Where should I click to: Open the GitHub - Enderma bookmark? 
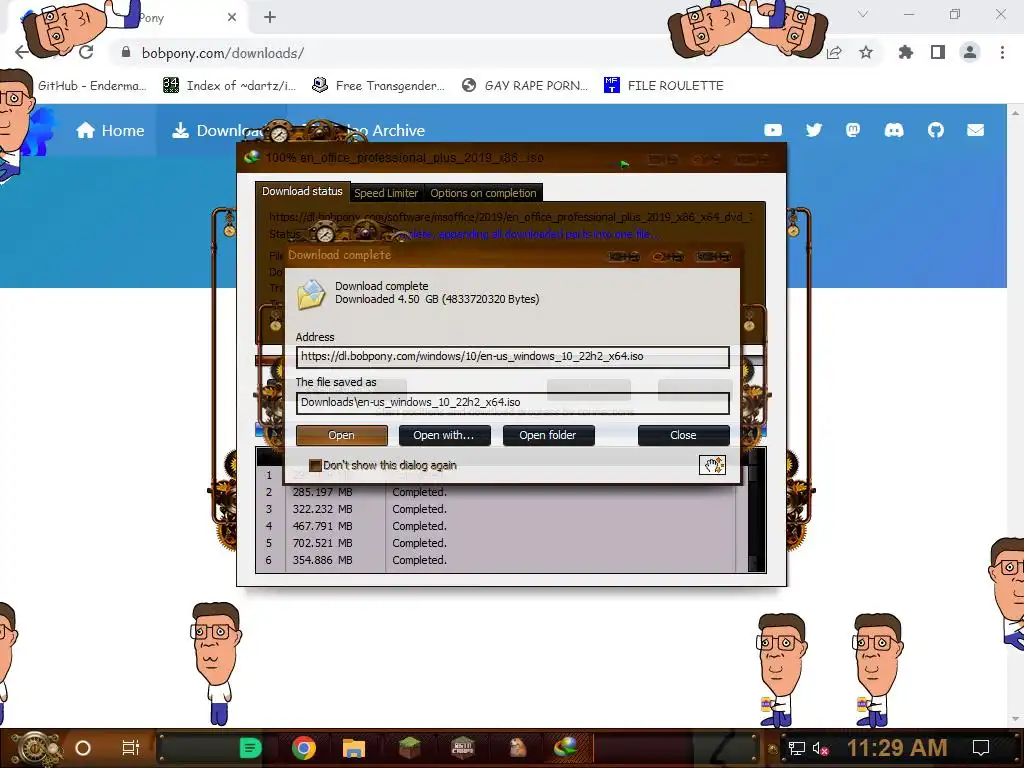point(91,86)
